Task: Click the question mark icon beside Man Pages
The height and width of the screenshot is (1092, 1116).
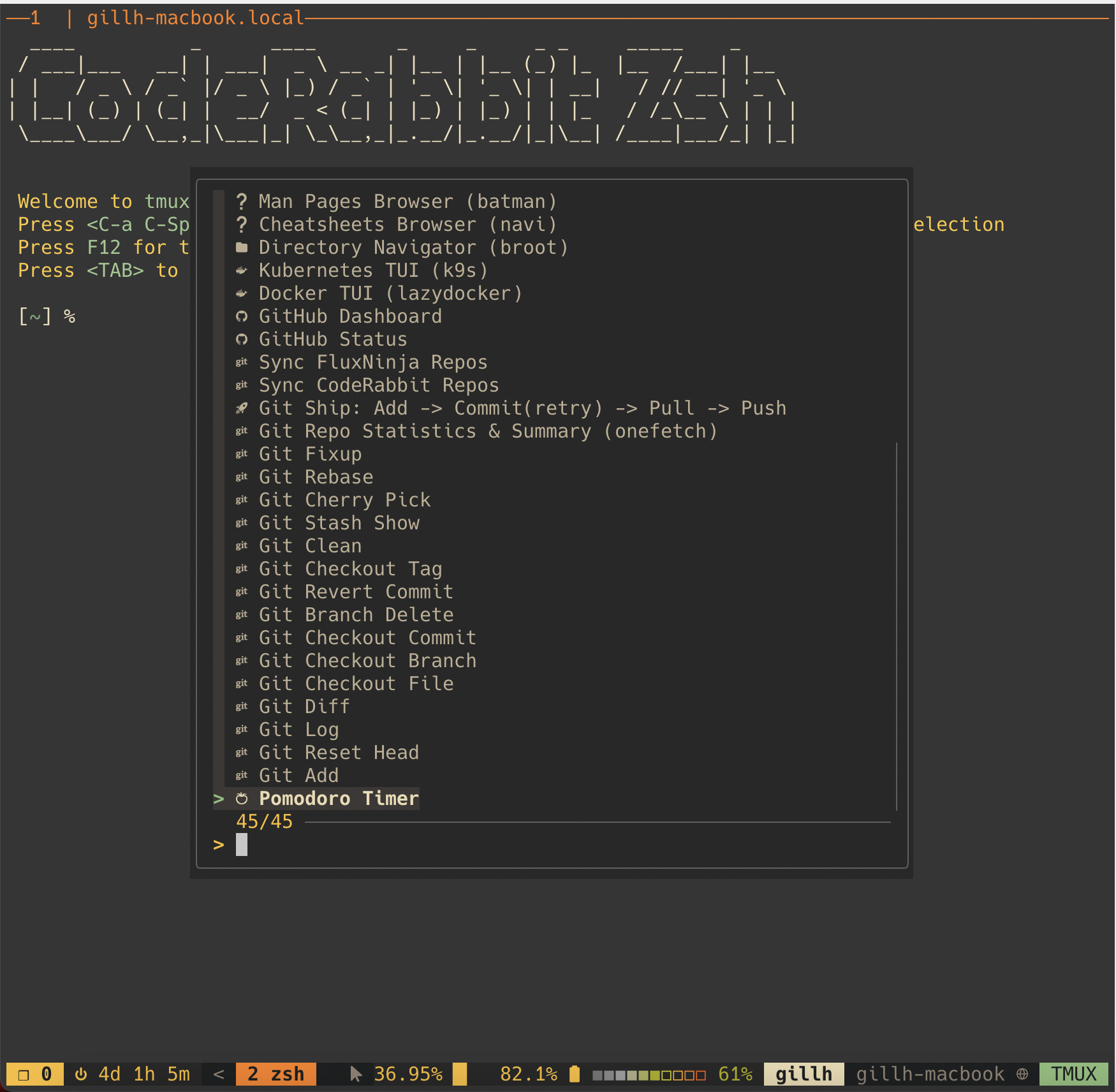Action: (x=242, y=202)
